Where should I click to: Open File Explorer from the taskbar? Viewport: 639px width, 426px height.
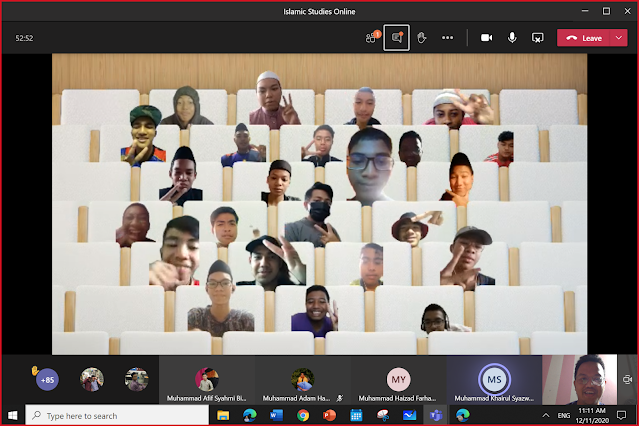pos(223,415)
